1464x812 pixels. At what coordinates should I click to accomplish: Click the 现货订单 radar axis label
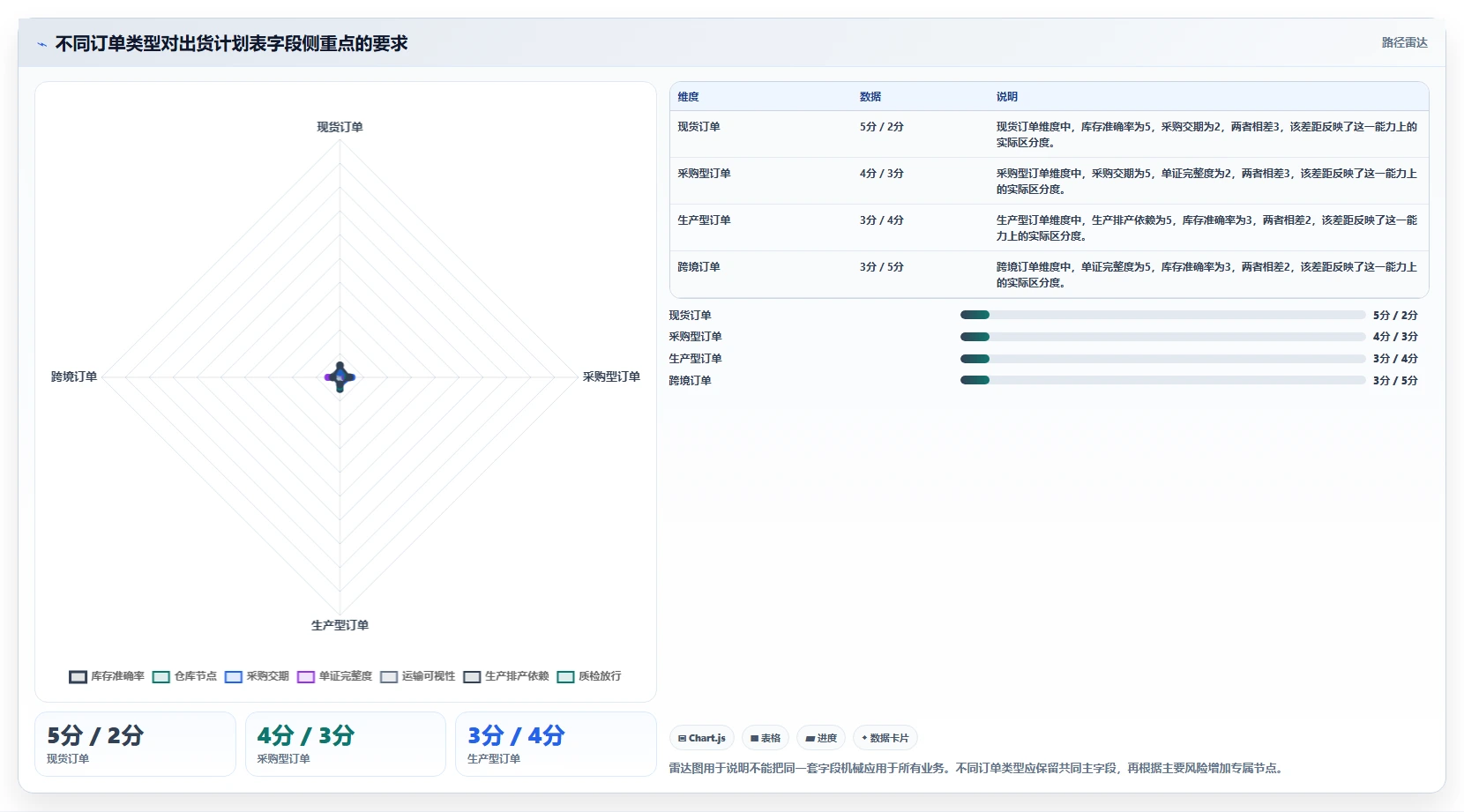tap(340, 127)
